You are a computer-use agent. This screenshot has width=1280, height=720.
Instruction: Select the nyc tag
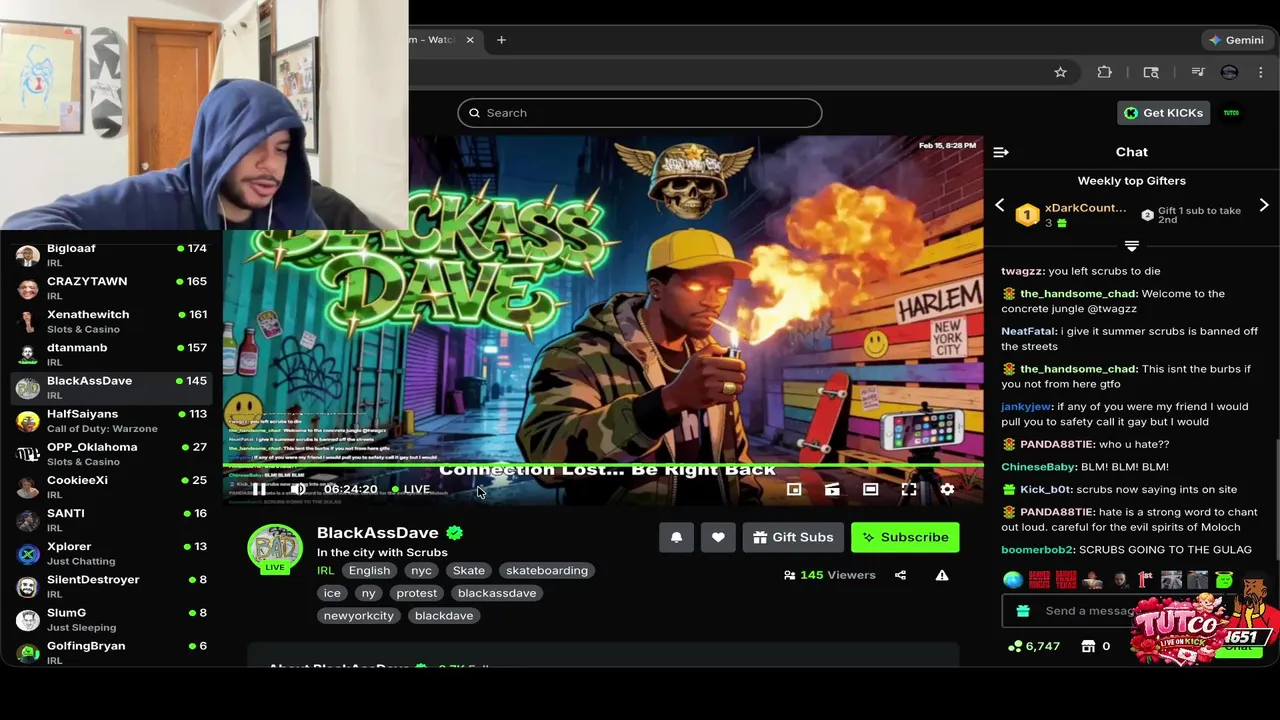(421, 570)
